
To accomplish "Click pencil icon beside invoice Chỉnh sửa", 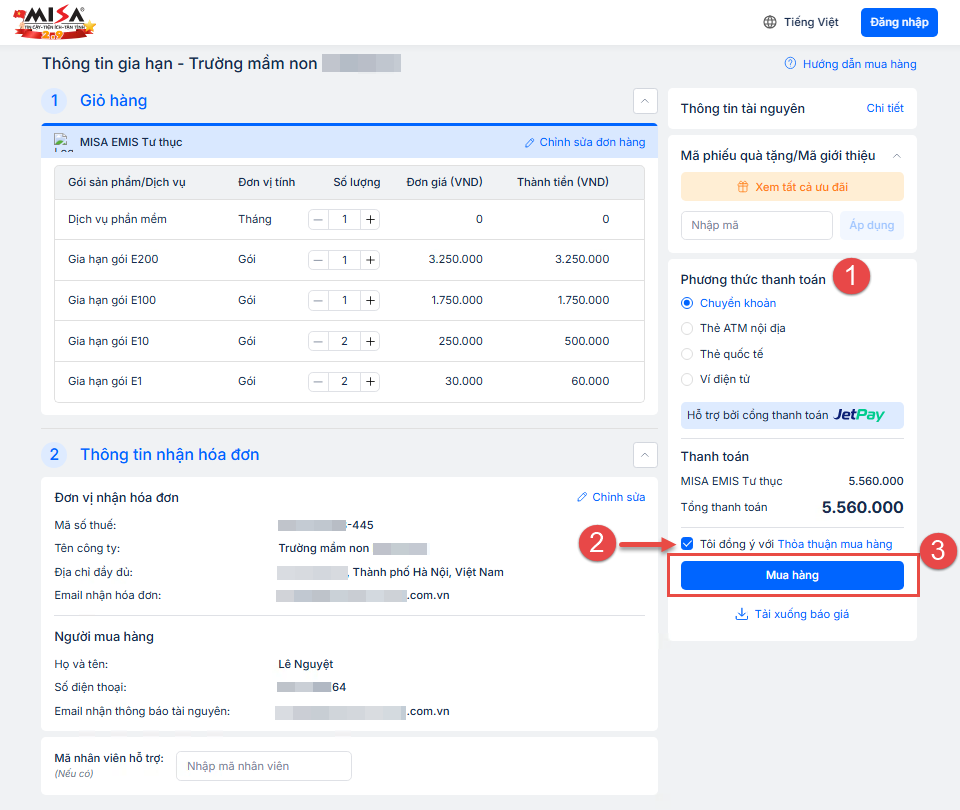I will coord(582,497).
